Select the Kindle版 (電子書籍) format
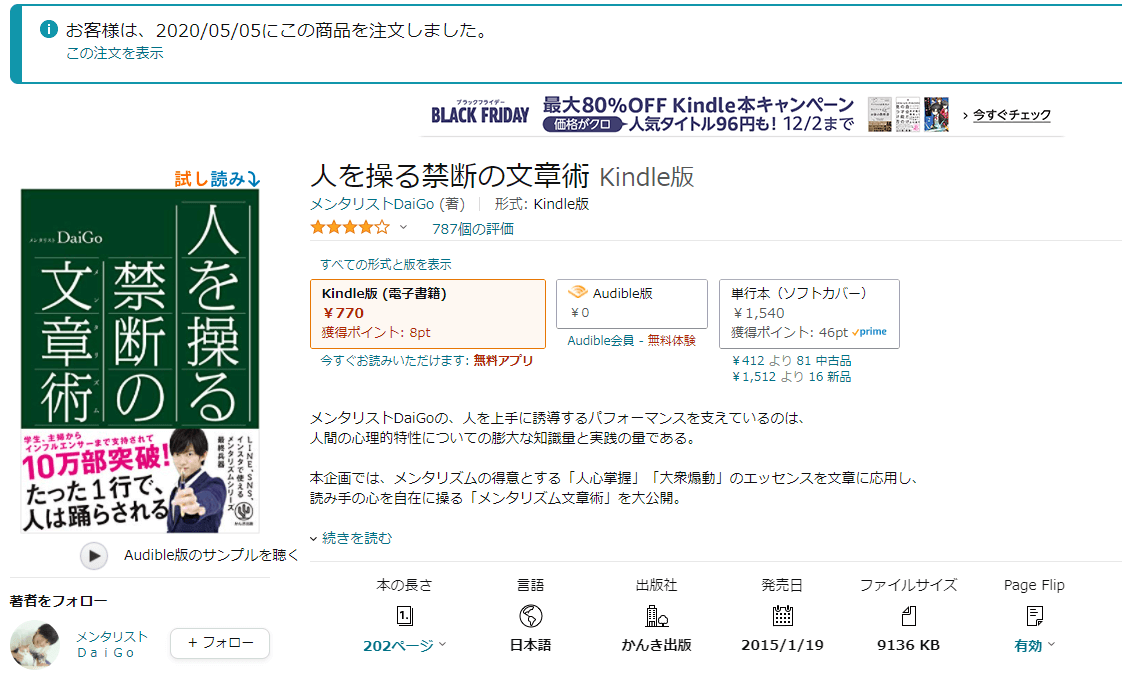The image size is (1122, 673). point(428,313)
